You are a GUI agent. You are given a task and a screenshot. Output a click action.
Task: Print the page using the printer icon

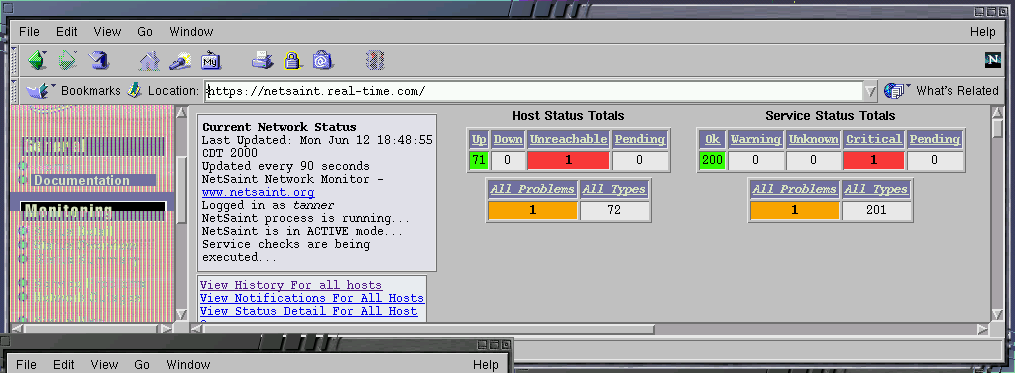coord(262,60)
